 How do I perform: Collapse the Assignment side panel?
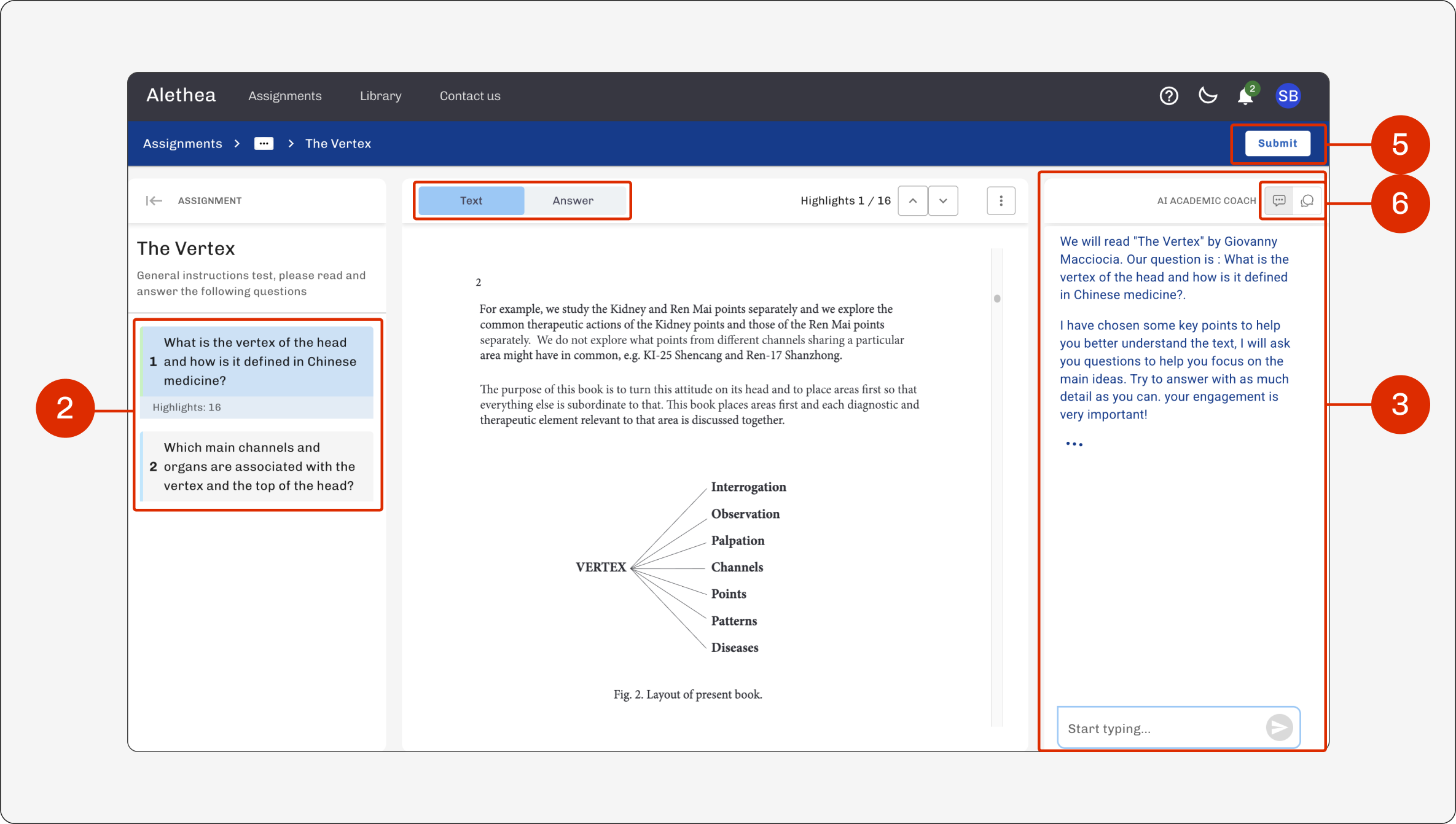(x=154, y=200)
